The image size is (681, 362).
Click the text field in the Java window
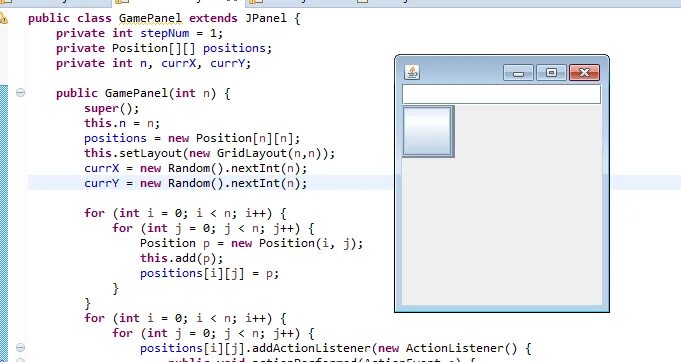point(502,94)
